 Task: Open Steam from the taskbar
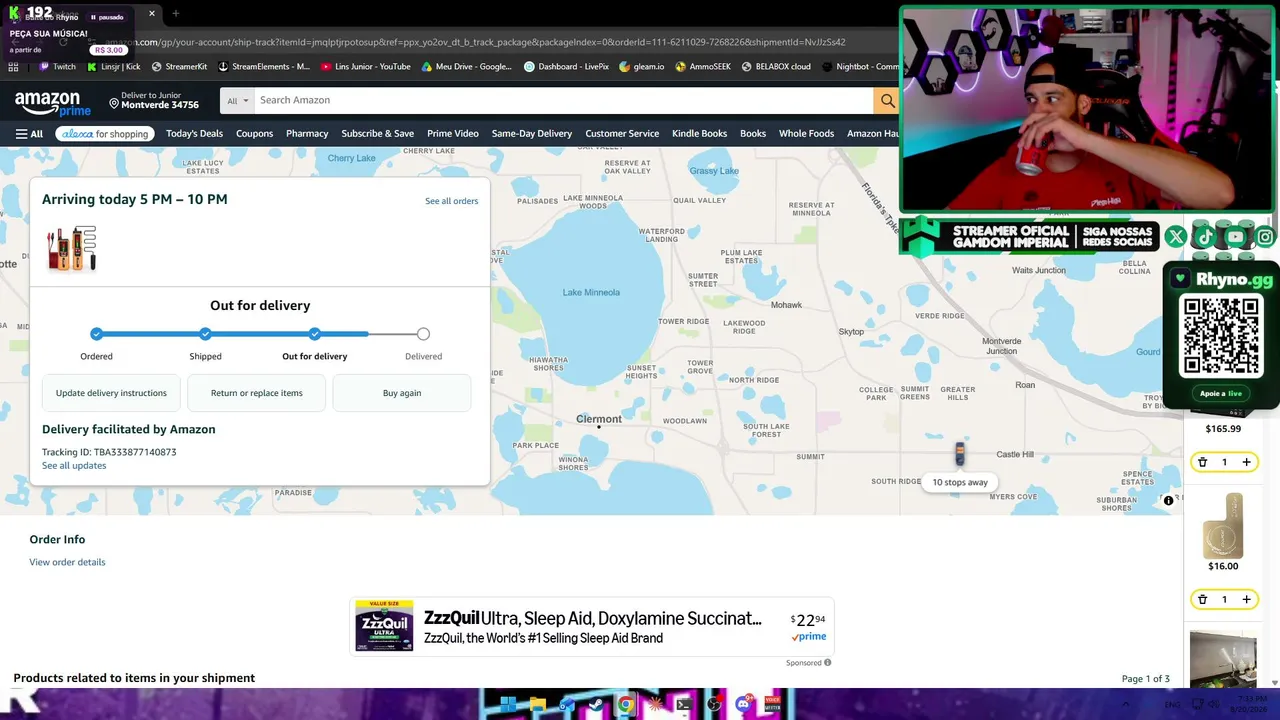click(x=596, y=704)
